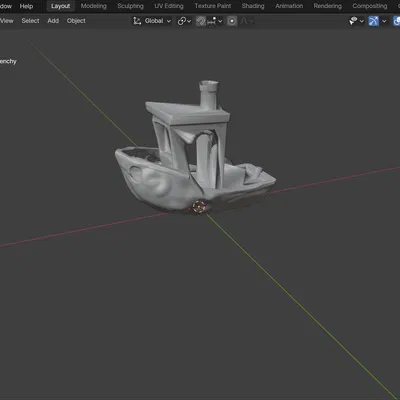Screen dimensions: 400x400
Task: Switch to the Layout workspace tab
Action: coord(60,6)
